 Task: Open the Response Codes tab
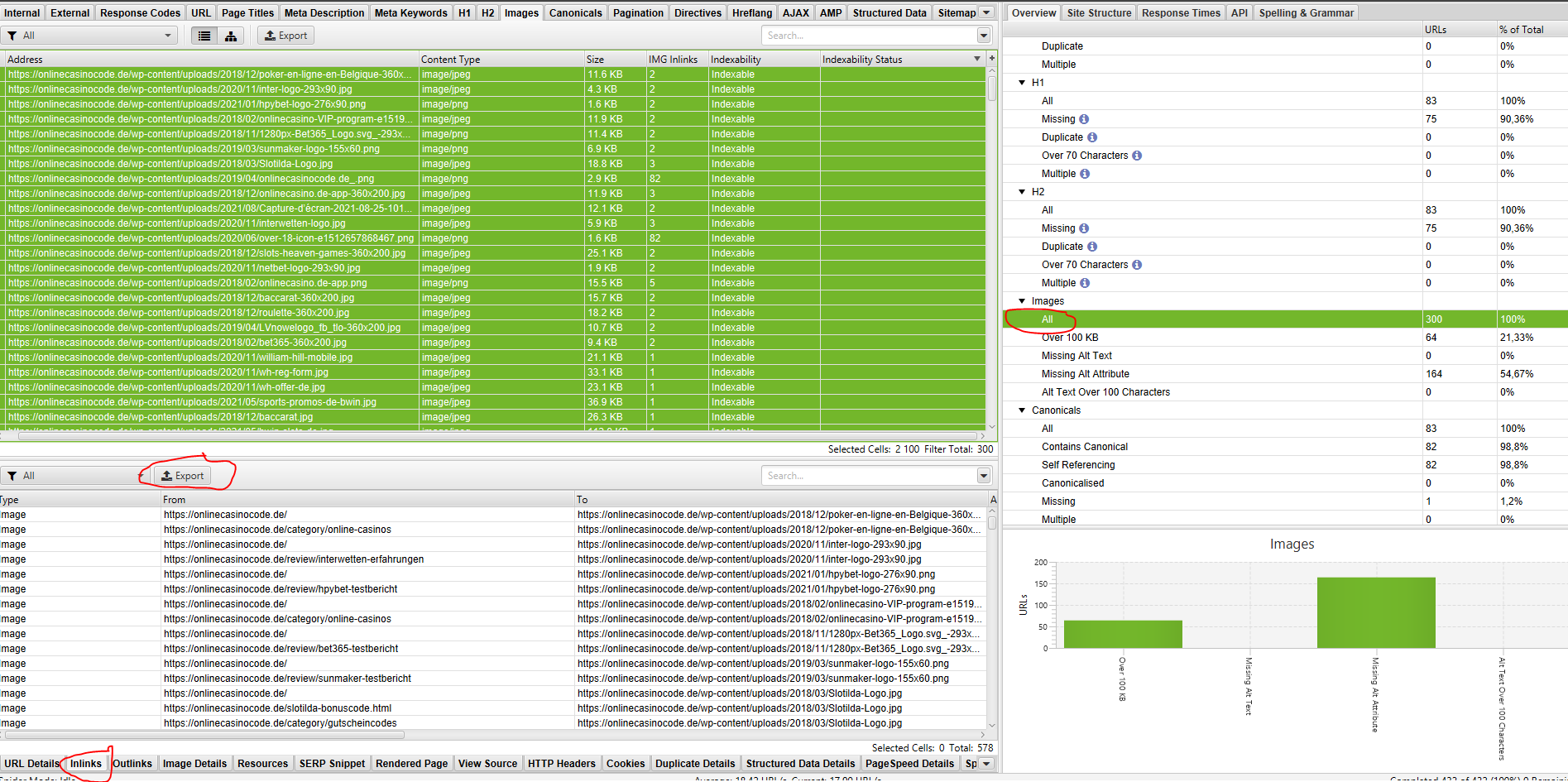pos(140,12)
